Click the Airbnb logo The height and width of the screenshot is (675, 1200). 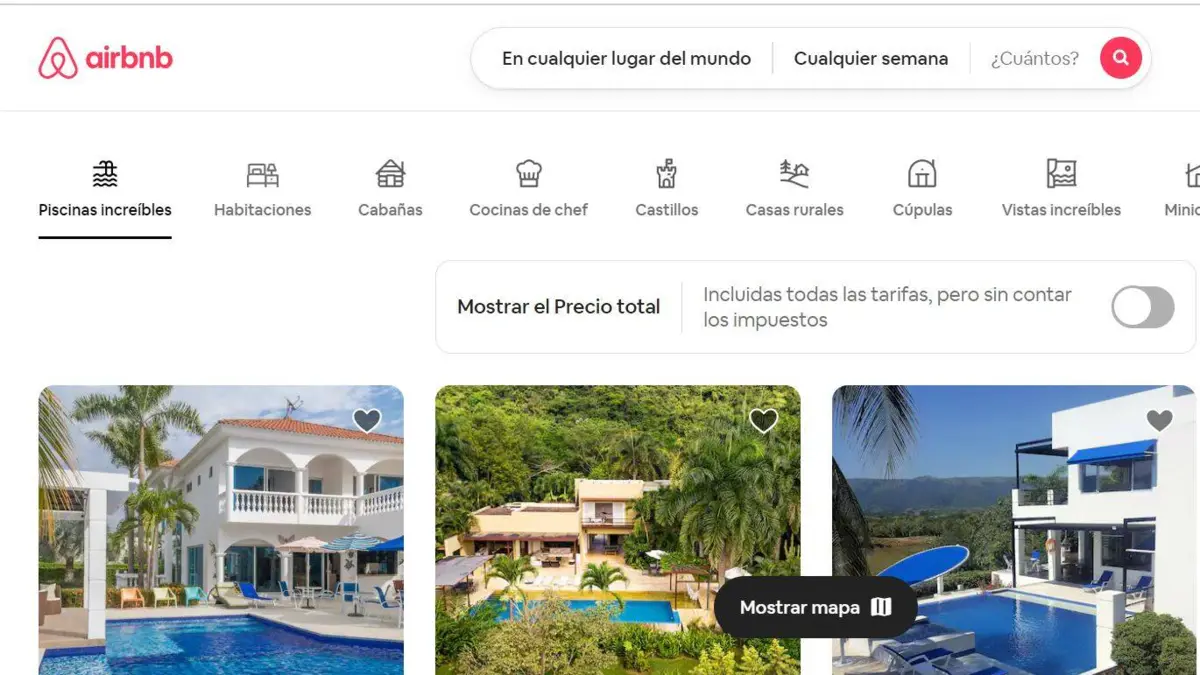point(105,58)
